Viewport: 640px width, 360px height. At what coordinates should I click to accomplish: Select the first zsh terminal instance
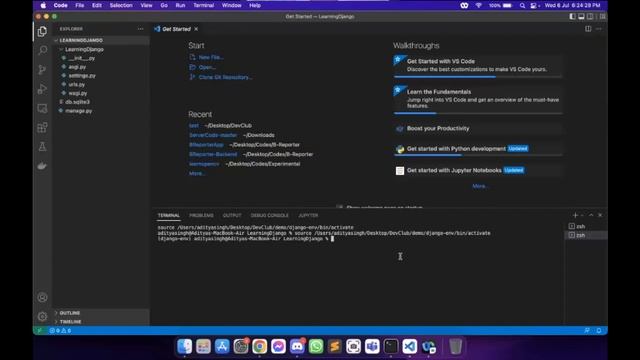(585, 226)
